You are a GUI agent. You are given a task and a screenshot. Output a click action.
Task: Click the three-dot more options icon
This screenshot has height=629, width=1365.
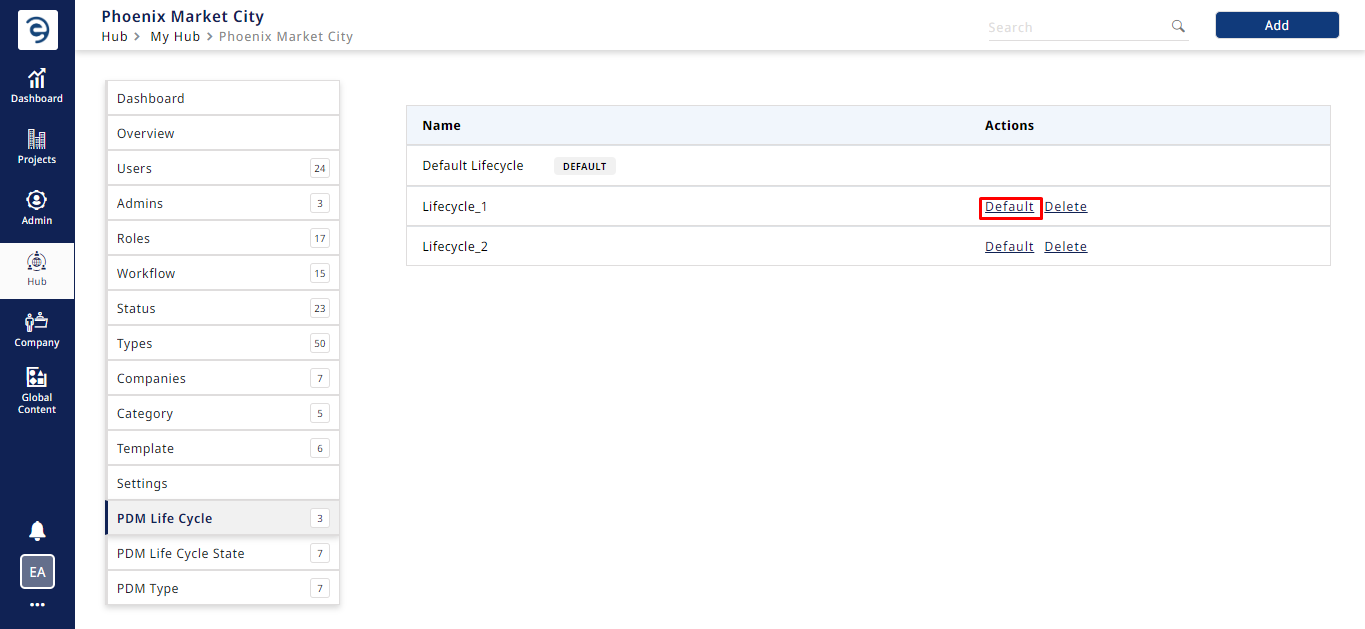tap(37, 605)
